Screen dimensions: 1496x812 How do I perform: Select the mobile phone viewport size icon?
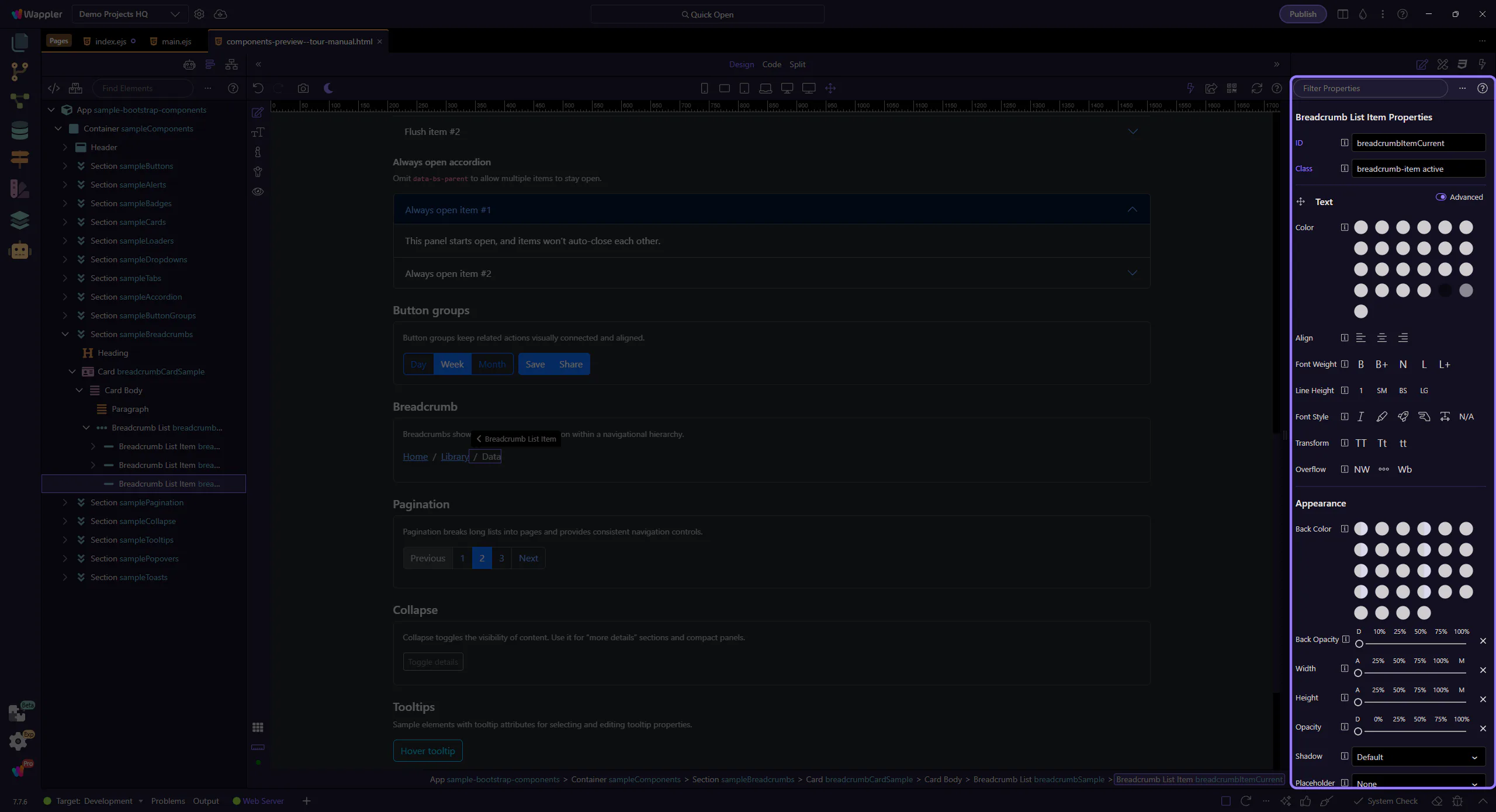coord(704,88)
